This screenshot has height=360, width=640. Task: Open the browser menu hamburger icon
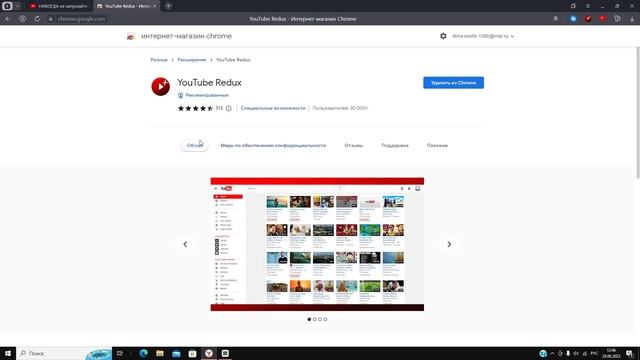click(x=588, y=6)
